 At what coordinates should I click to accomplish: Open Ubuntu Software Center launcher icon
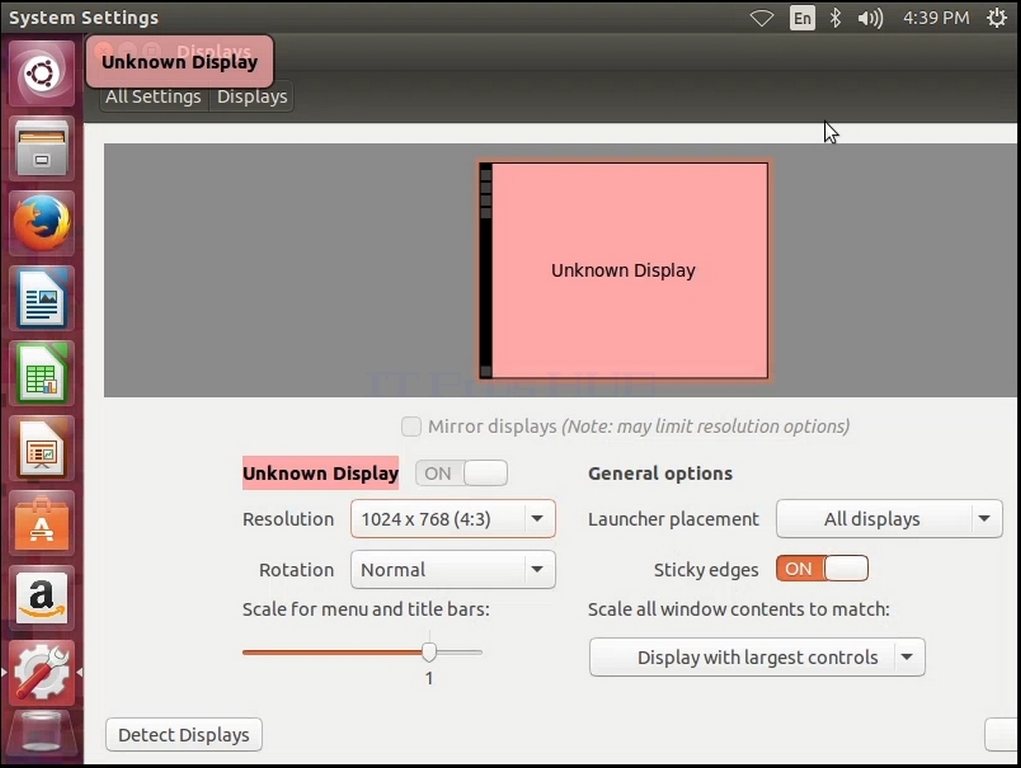(42, 523)
